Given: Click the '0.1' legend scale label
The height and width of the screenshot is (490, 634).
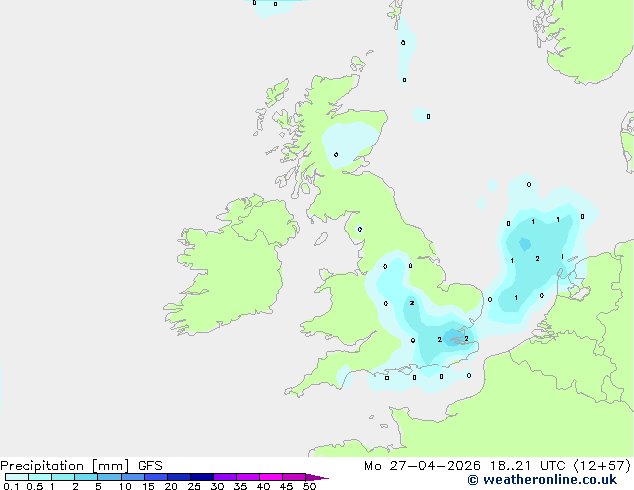Looking at the screenshot, I should tap(11, 486).
